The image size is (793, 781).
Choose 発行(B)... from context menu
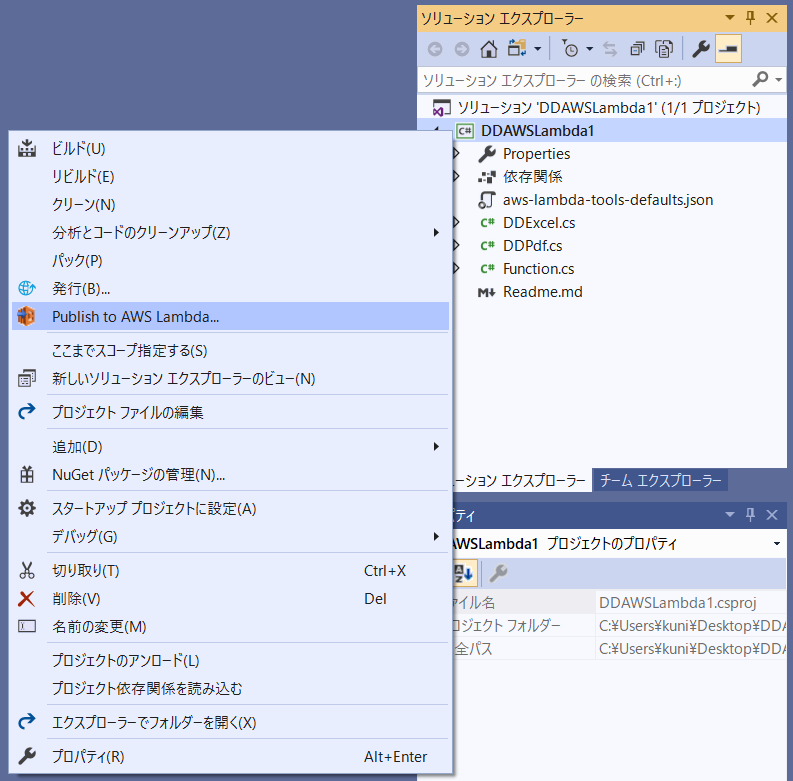[230, 288]
